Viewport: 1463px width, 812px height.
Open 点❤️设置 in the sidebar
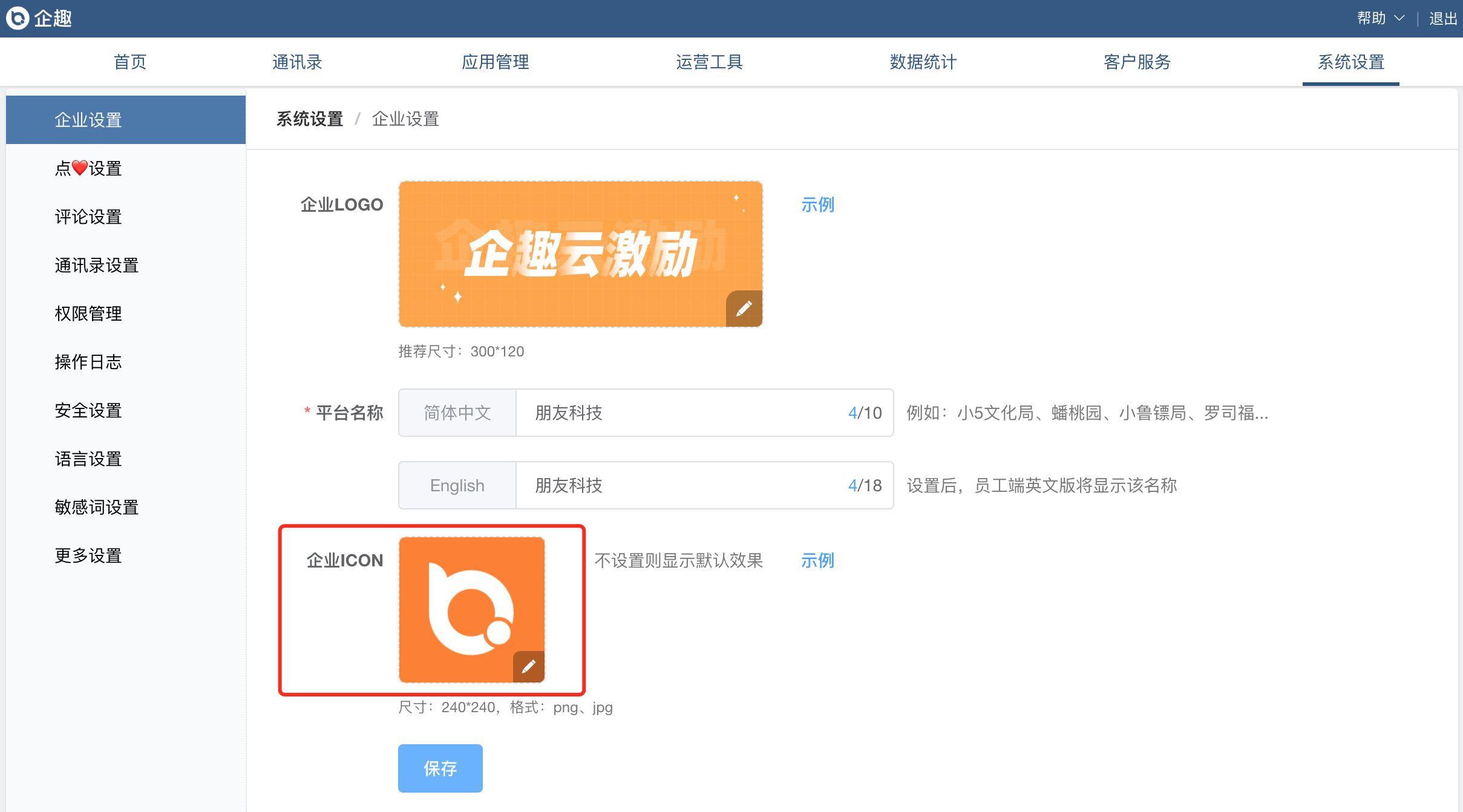tap(88, 168)
